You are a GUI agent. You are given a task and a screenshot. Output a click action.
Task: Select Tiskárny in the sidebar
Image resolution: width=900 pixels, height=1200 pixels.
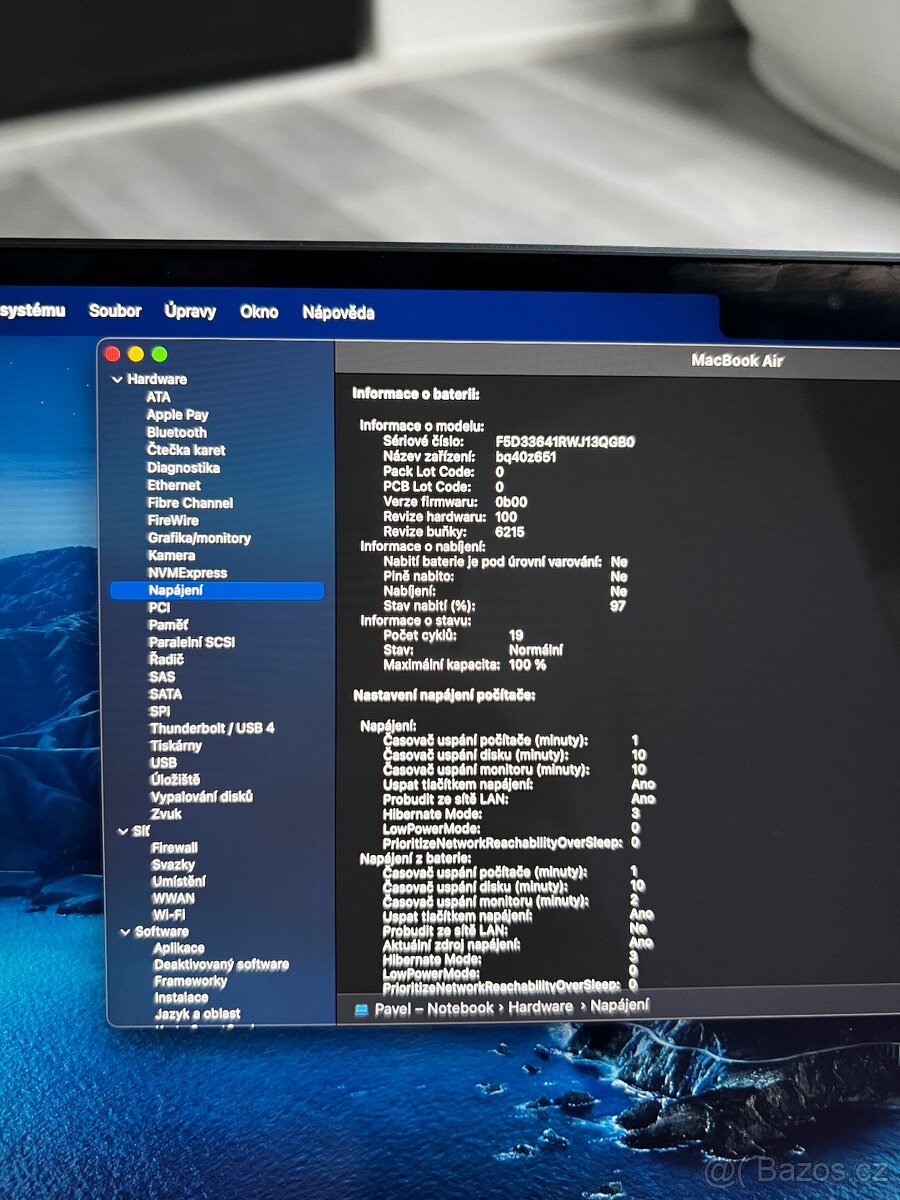(176, 745)
